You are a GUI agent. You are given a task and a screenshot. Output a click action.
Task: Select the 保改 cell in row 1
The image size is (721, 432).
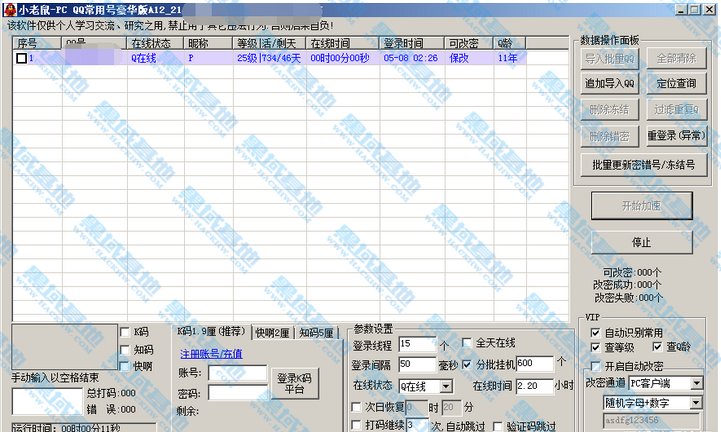tap(469, 58)
